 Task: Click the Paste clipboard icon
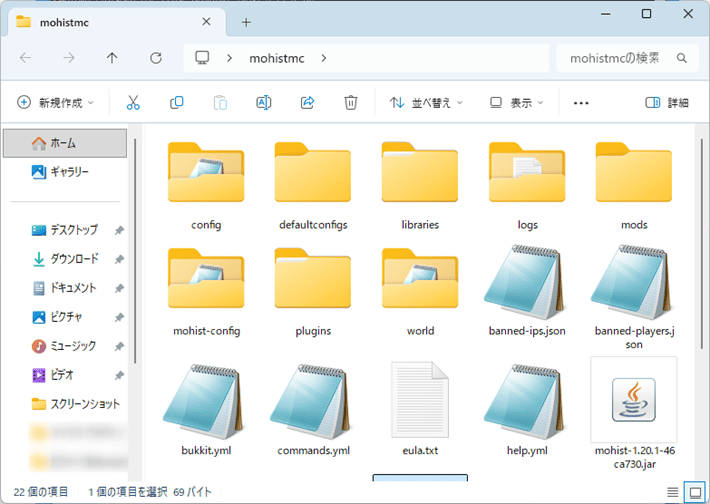[x=220, y=103]
